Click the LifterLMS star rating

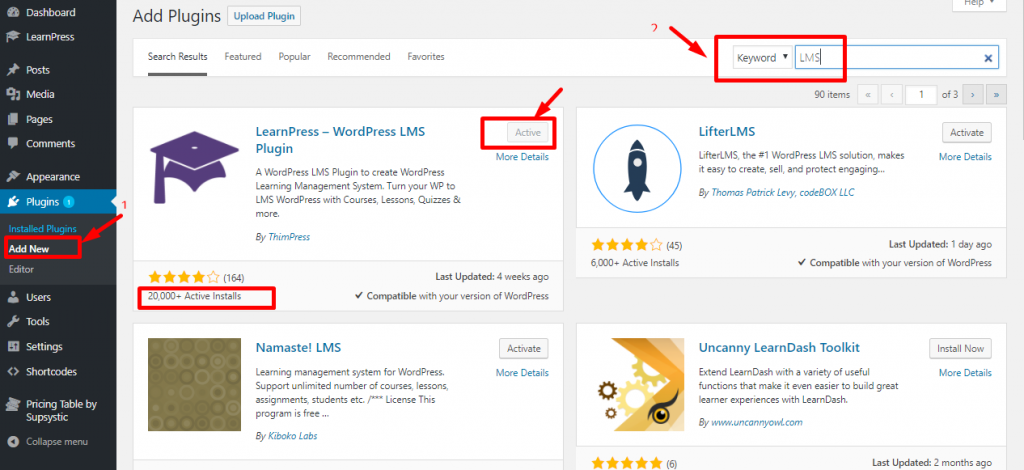[627, 245]
